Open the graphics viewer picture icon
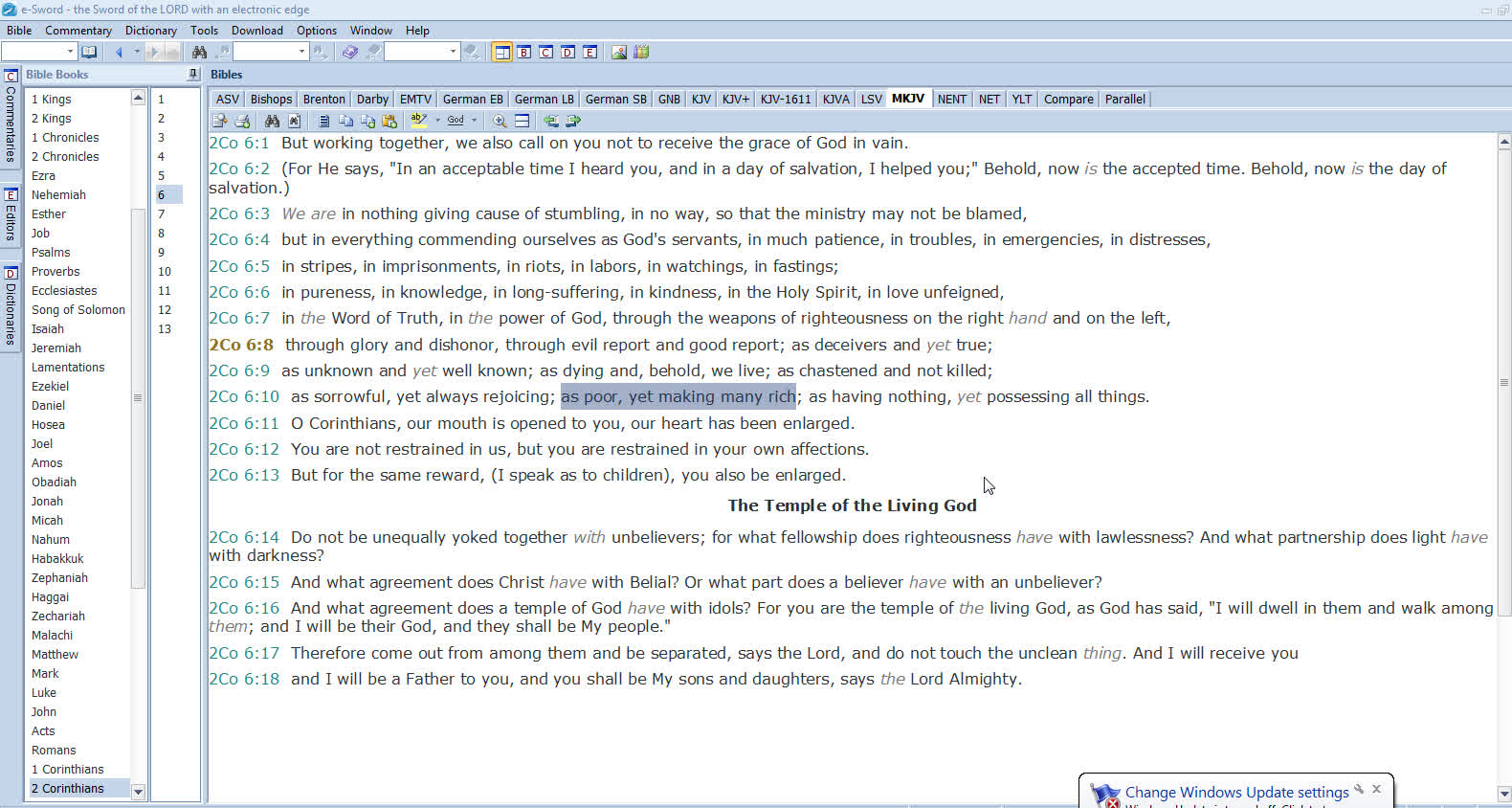This screenshot has height=808, width=1512. pyautogui.click(x=619, y=52)
